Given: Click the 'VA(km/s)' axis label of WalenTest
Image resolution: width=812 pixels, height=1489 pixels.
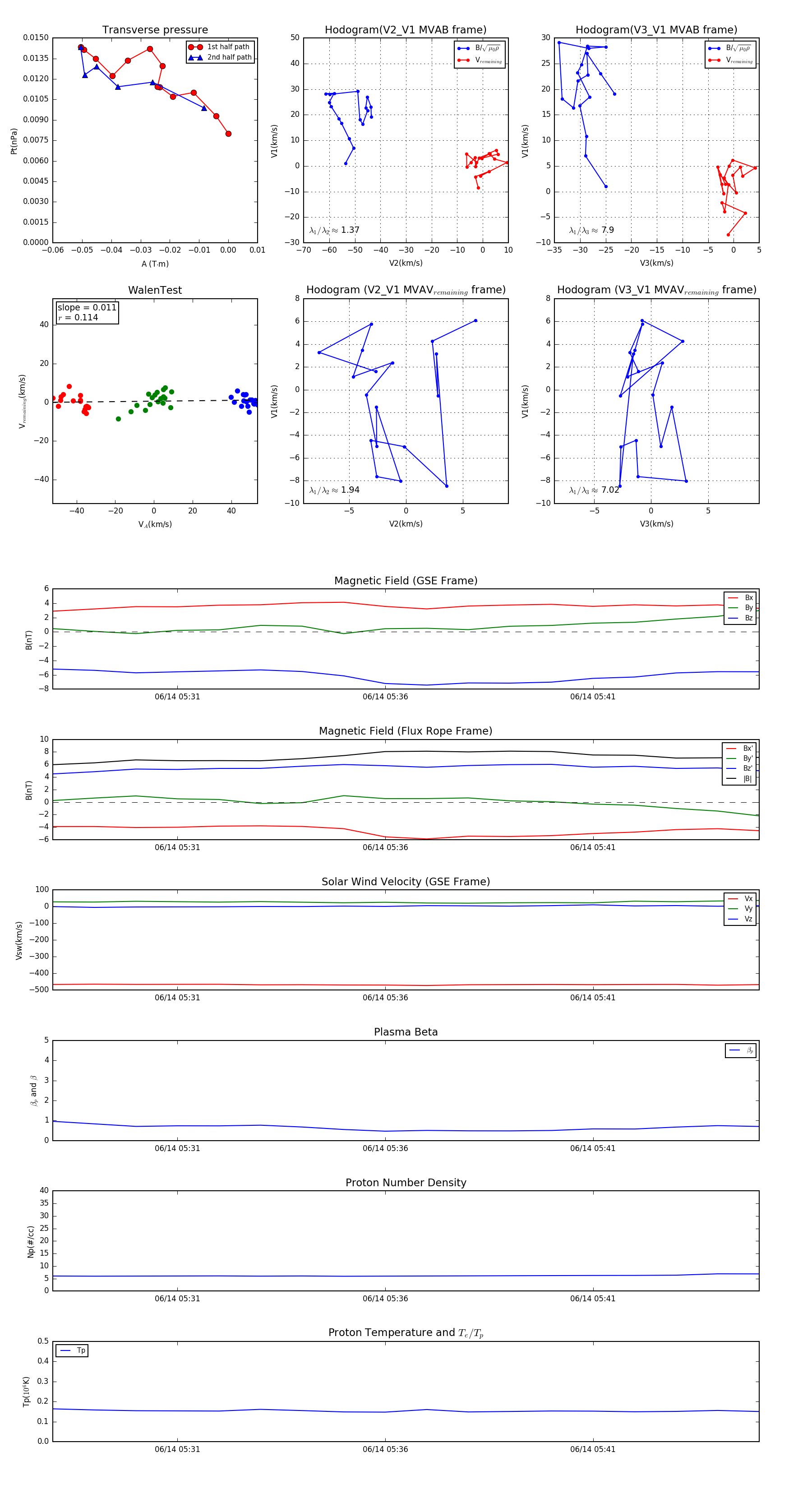Looking at the screenshot, I should click(156, 524).
